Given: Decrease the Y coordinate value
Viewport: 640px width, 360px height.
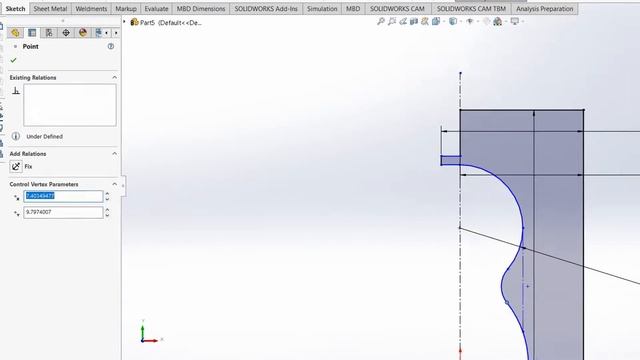Looking at the screenshot, I should coord(107,215).
